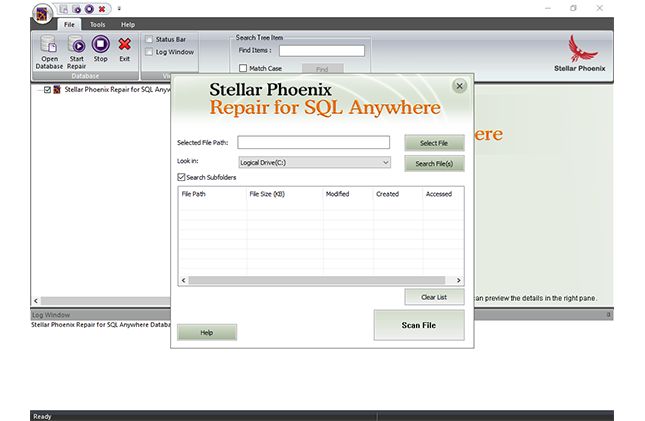Open the Look in drive dropdown
Screen dimensions: 645x421
(x=315, y=163)
